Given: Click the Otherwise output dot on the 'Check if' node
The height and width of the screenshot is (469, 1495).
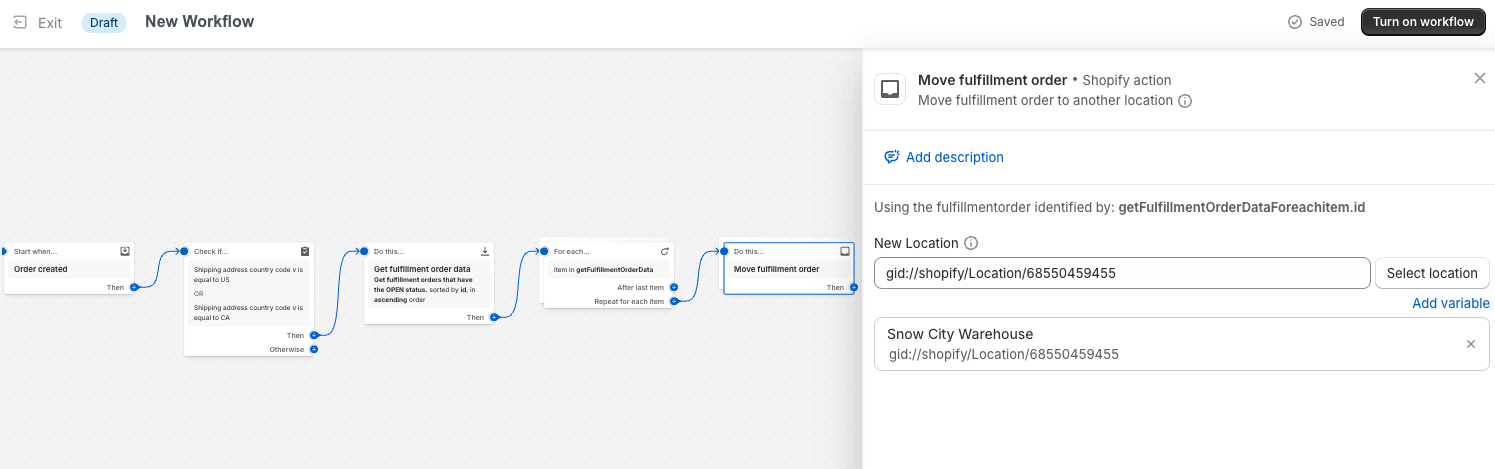Looking at the screenshot, I should [314, 349].
